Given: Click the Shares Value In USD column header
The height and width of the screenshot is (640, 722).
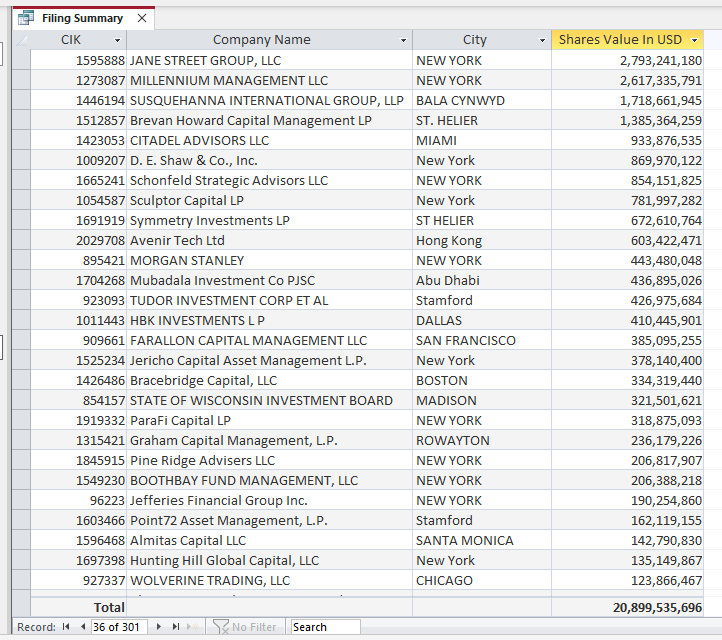Looking at the screenshot, I should (x=620, y=40).
